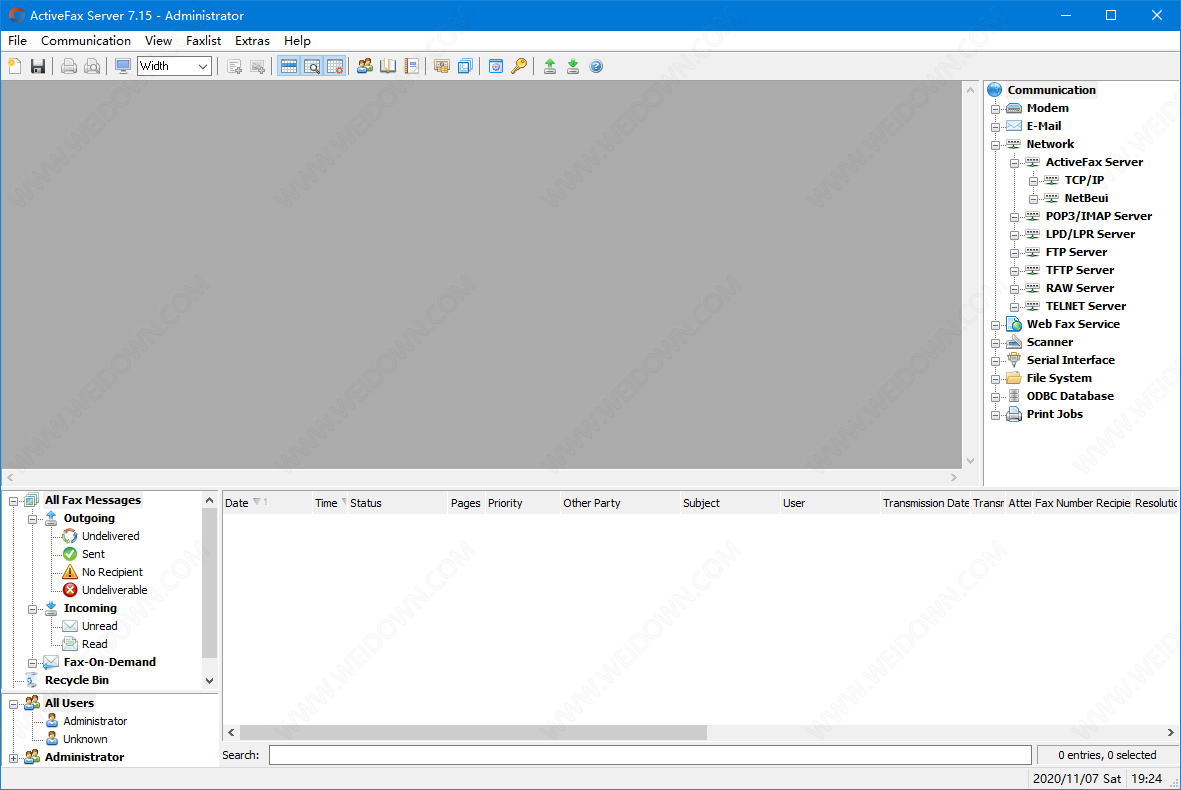The height and width of the screenshot is (790, 1181).
Task: Select the Undeliverable folder
Action: pyautogui.click(x=114, y=590)
